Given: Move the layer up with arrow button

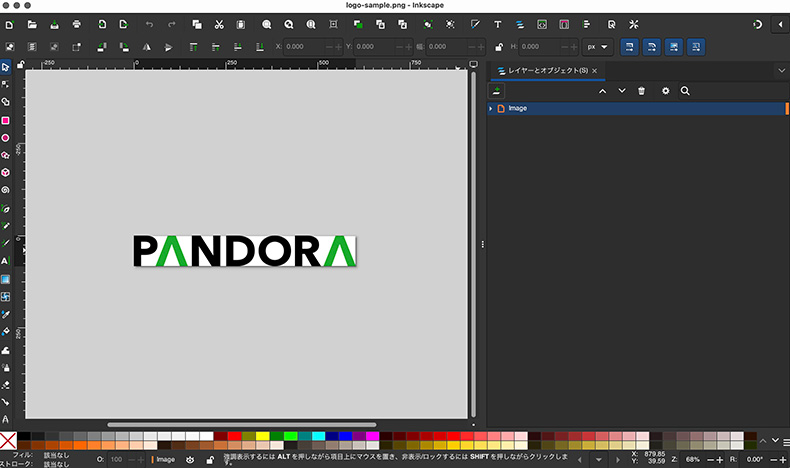Looking at the screenshot, I should coord(603,91).
